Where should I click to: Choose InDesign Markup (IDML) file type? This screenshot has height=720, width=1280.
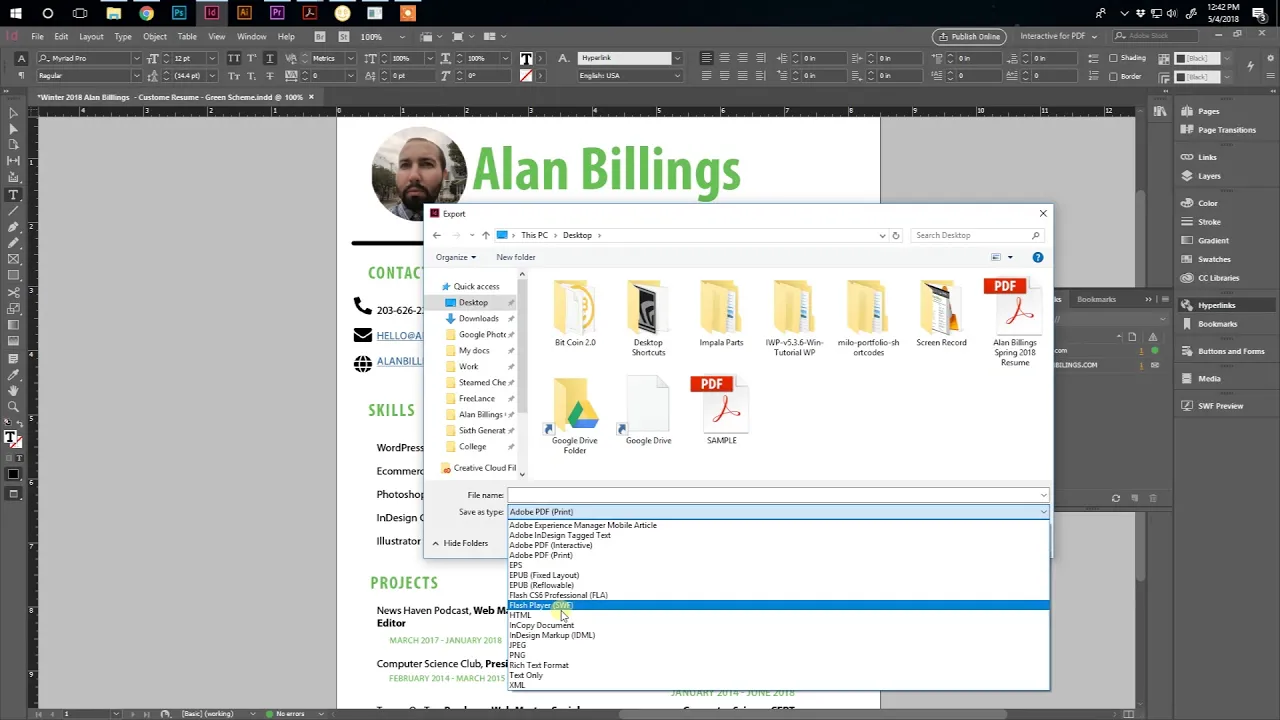pyautogui.click(x=779, y=635)
